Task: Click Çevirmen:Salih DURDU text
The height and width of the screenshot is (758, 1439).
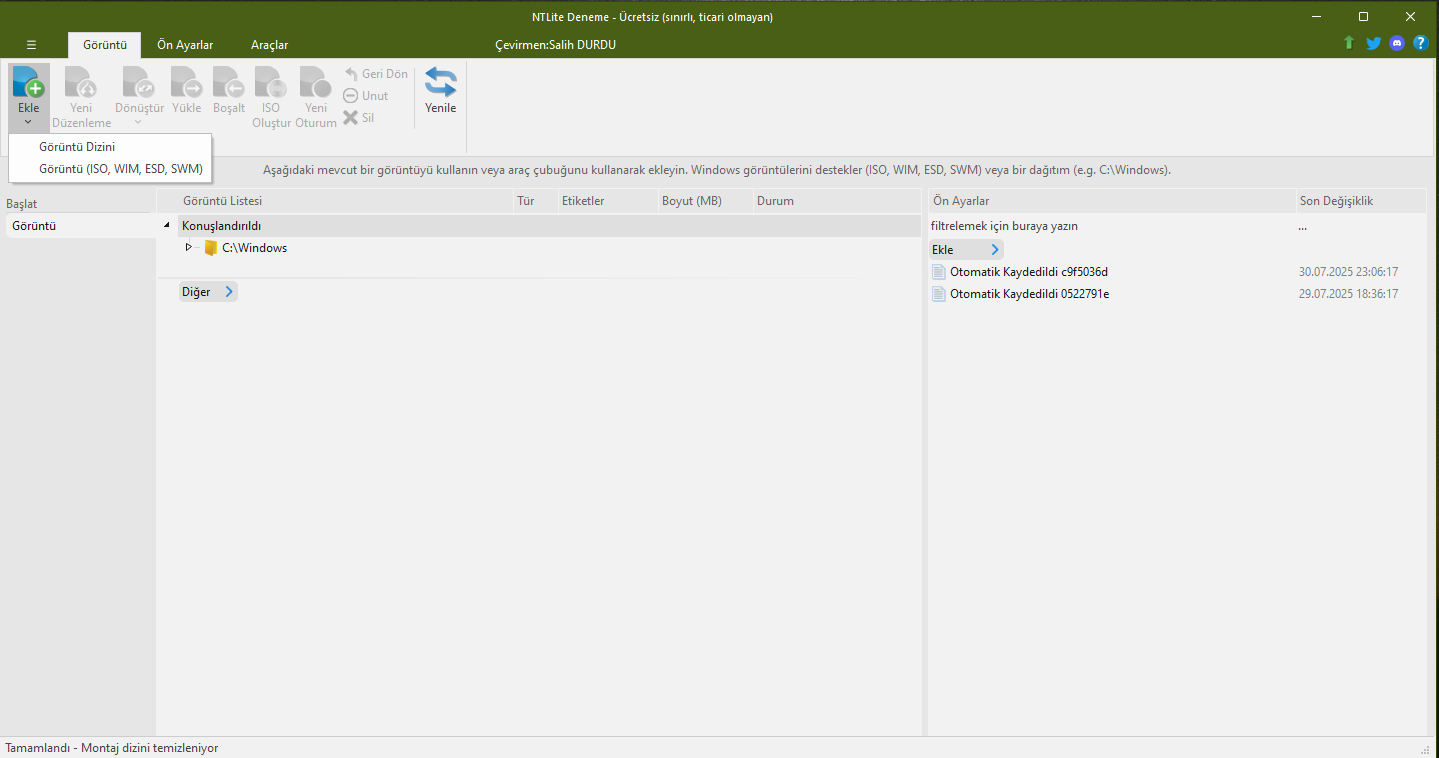Action: (x=555, y=45)
